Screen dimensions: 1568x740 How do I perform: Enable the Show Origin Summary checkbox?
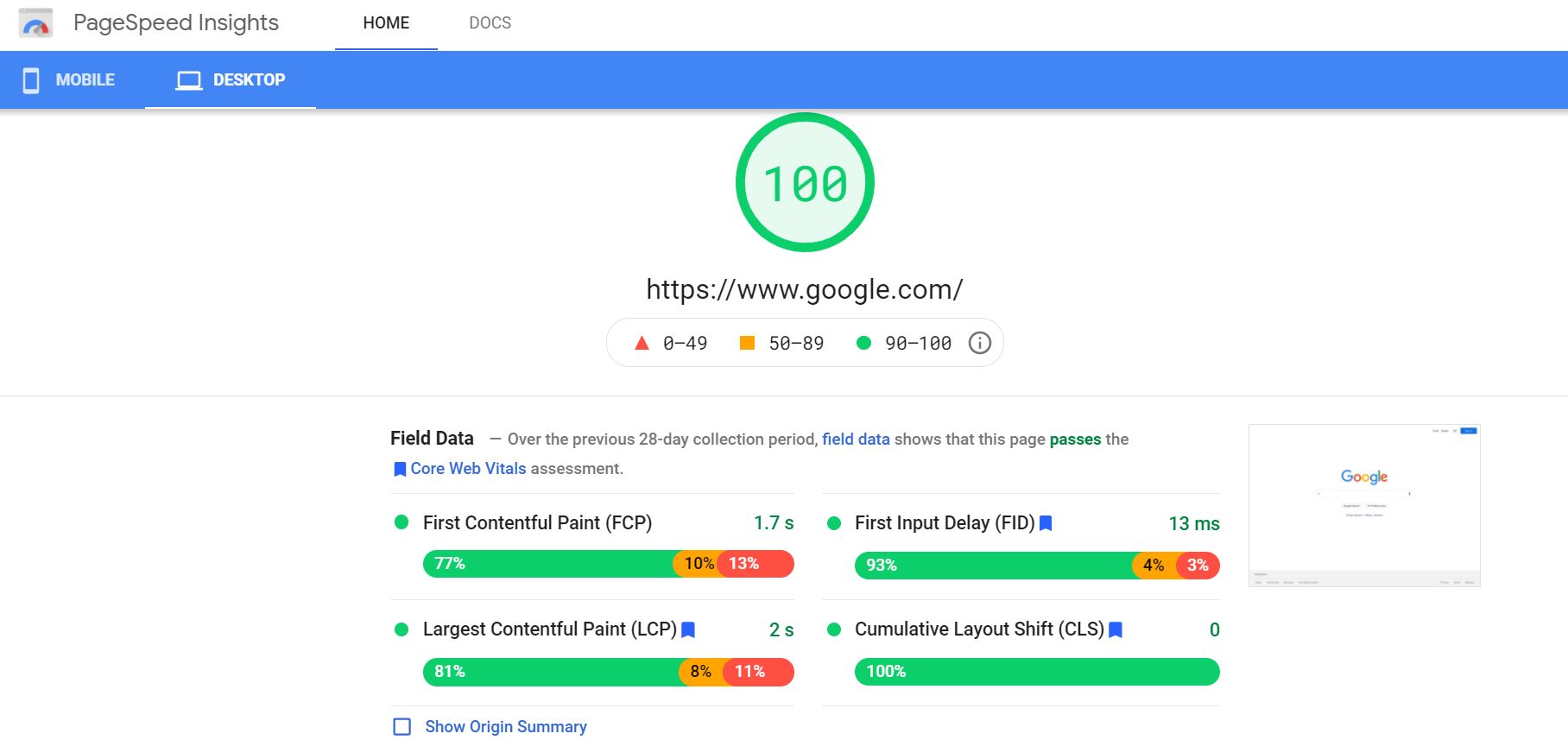[402, 726]
